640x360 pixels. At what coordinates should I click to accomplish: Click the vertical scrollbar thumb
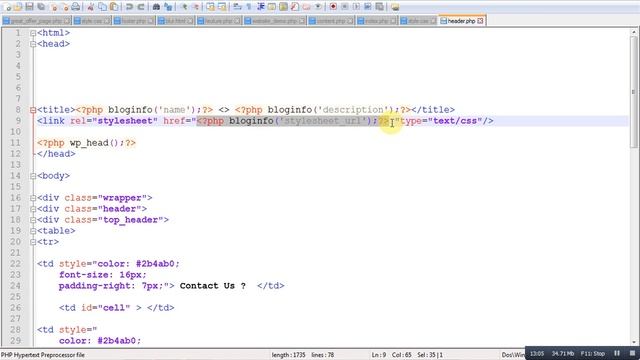(634, 92)
